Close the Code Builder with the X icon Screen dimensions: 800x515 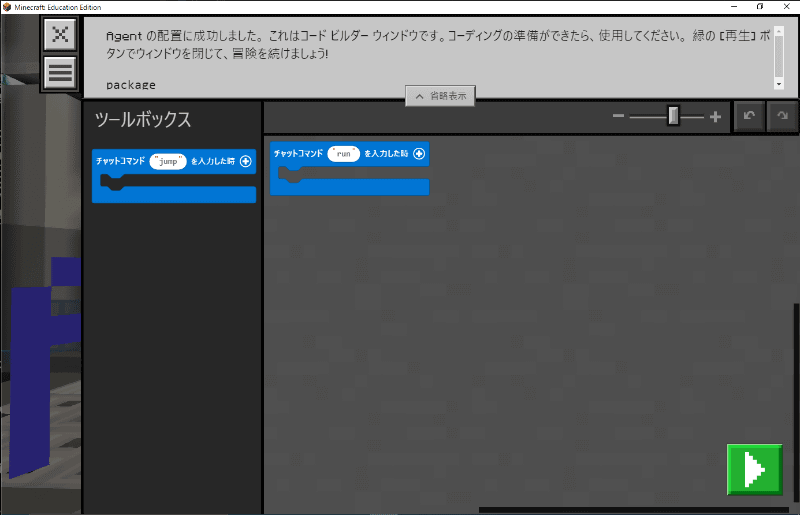[60, 34]
